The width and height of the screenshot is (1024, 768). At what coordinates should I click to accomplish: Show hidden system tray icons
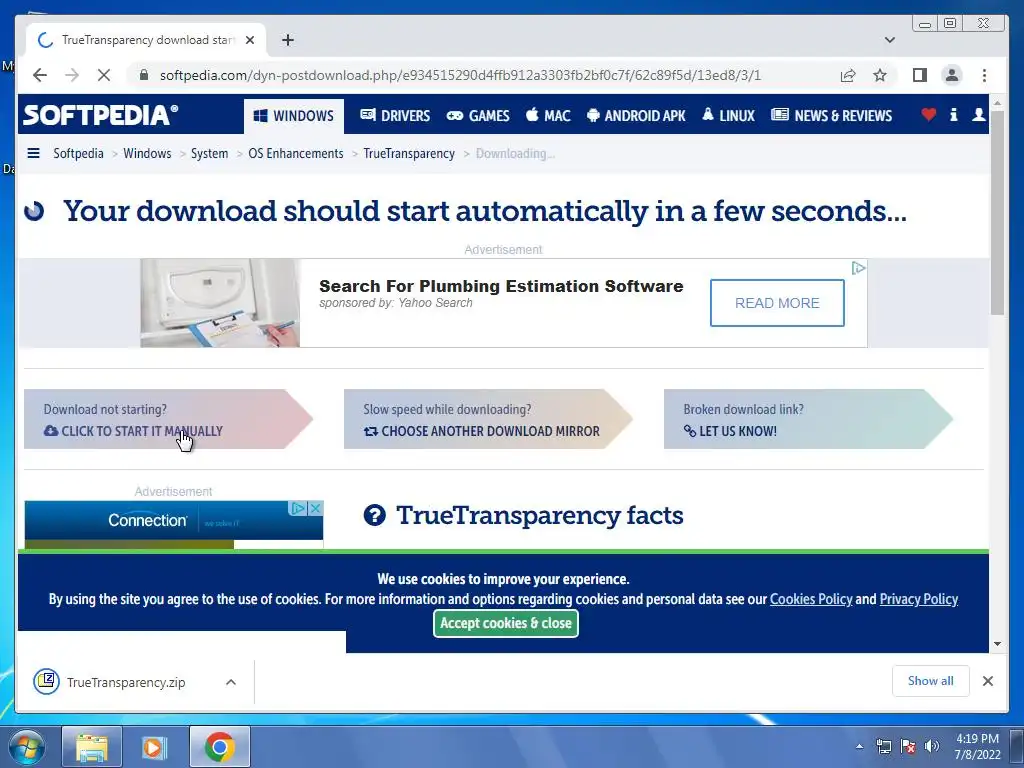[x=859, y=746]
